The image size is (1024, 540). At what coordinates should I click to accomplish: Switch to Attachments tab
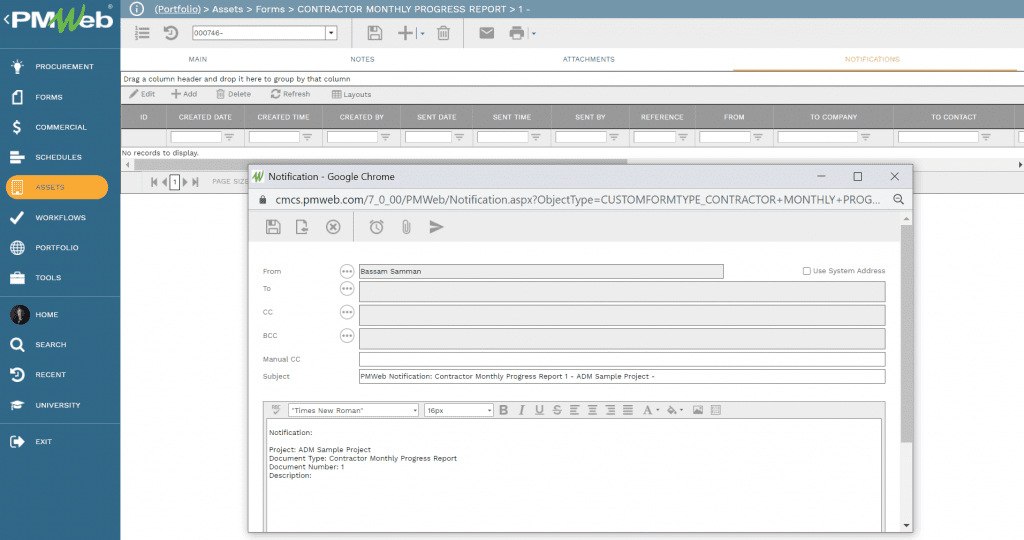588,59
